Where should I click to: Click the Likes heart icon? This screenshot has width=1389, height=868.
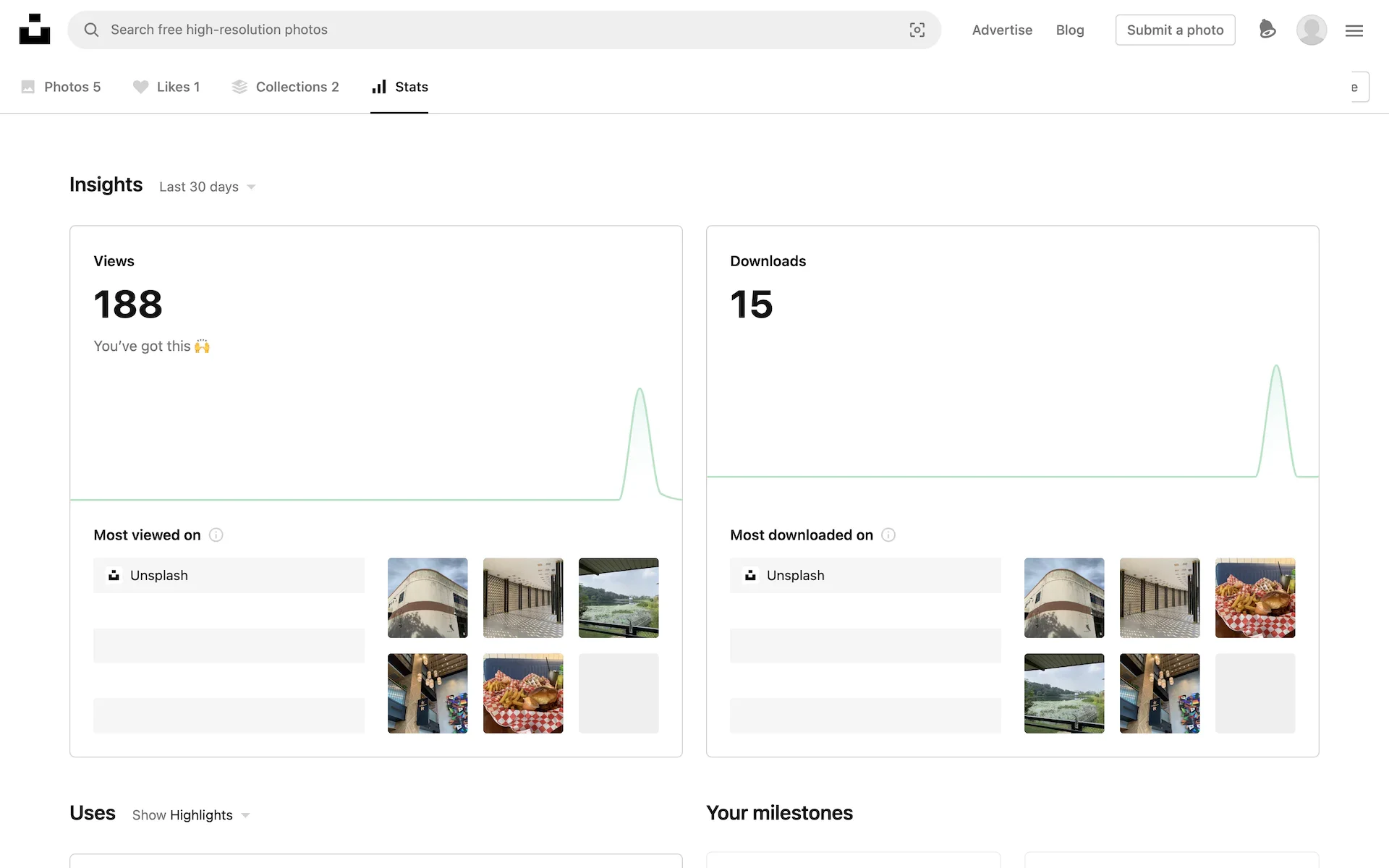pyautogui.click(x=140, y=87)
